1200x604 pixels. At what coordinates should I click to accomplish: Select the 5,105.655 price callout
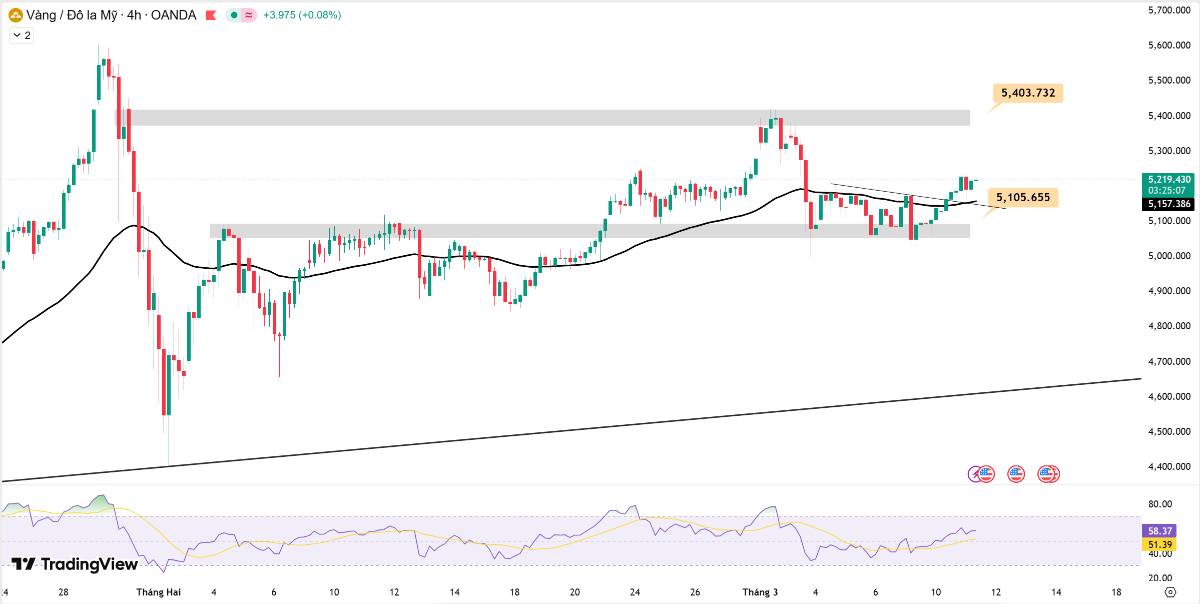pos(1023,197)
